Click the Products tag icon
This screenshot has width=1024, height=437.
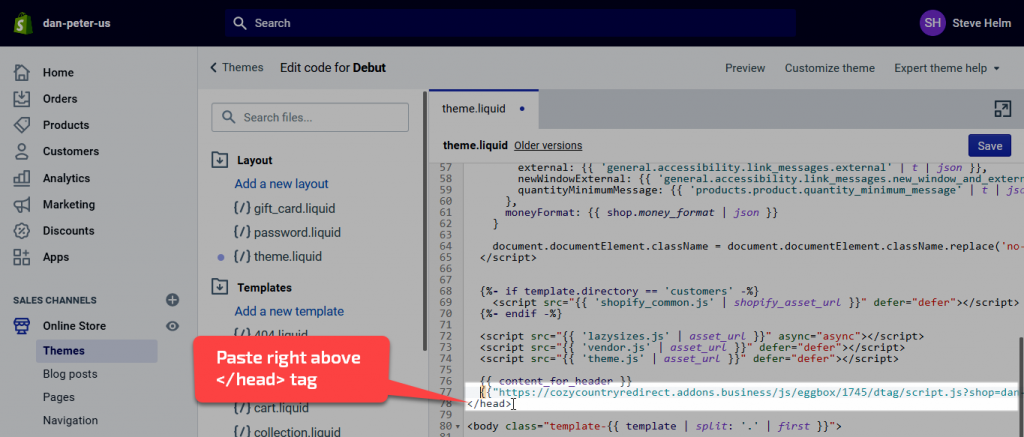(22, 125)
